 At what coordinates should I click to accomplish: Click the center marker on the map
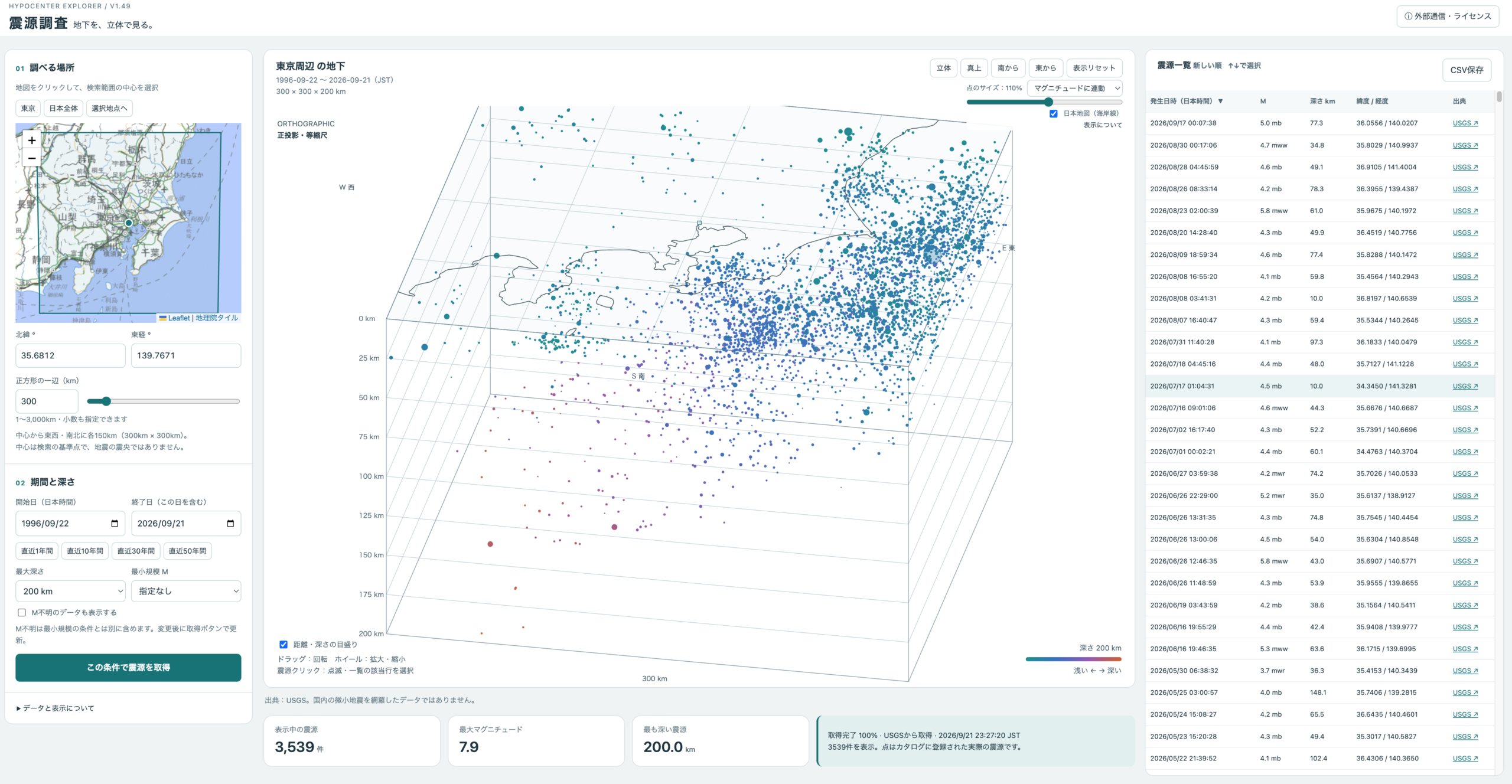point(128,223)
